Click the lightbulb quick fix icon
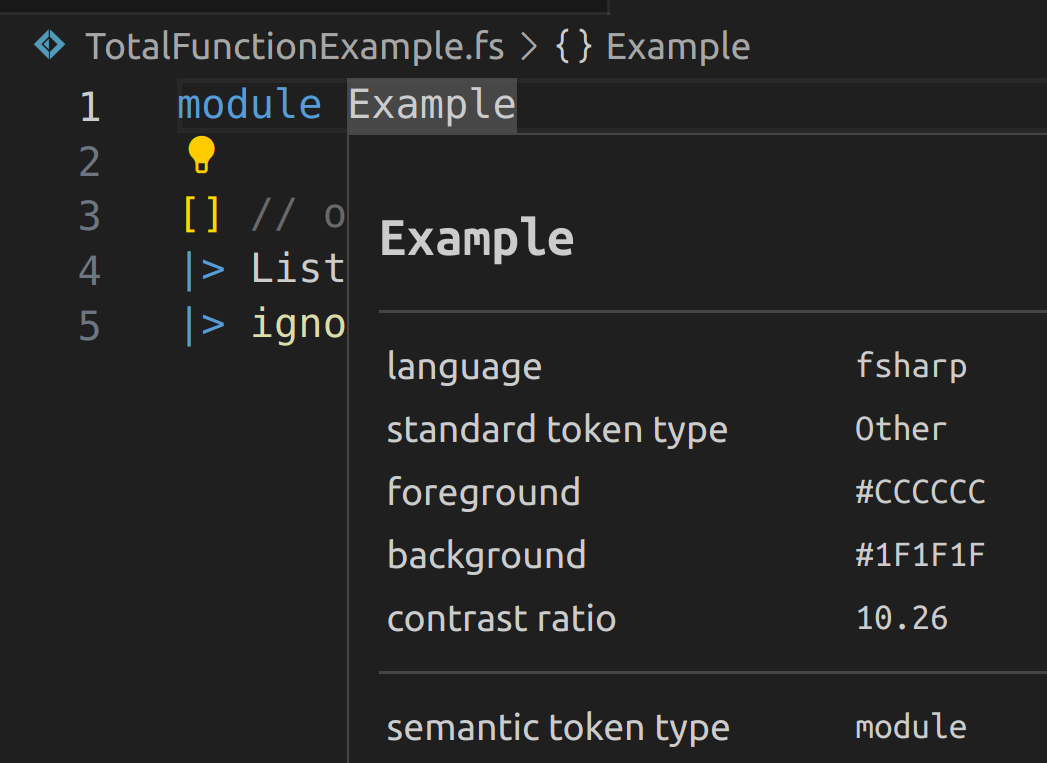This screenshot has width=1047, height=763. (x=200, y=155)
